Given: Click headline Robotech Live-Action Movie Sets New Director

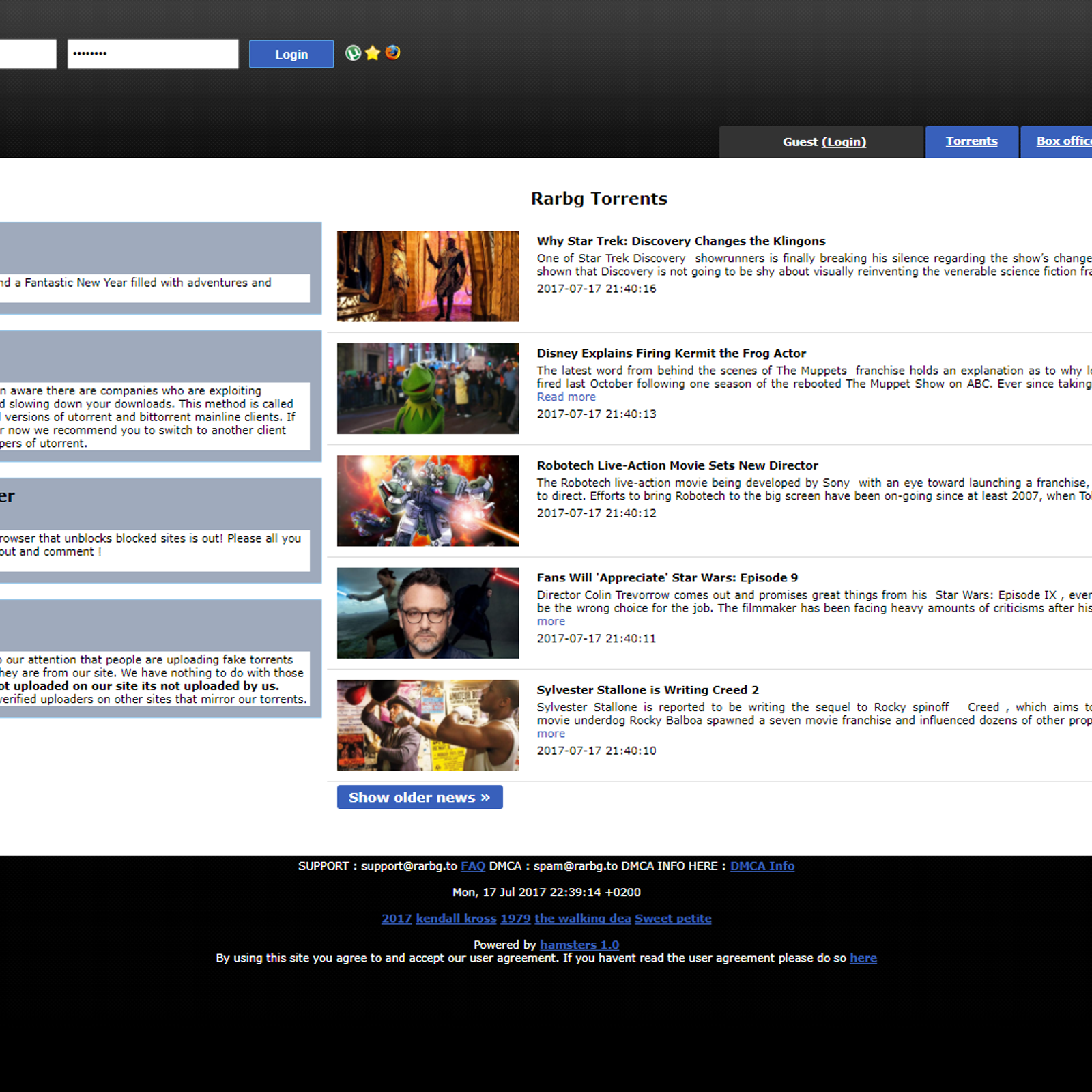Looking at the screenshot, I should 677,465.
